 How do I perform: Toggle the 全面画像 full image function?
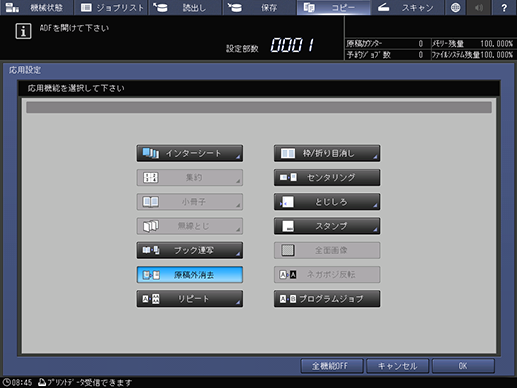pyautogui.click(x=327, y=251)
